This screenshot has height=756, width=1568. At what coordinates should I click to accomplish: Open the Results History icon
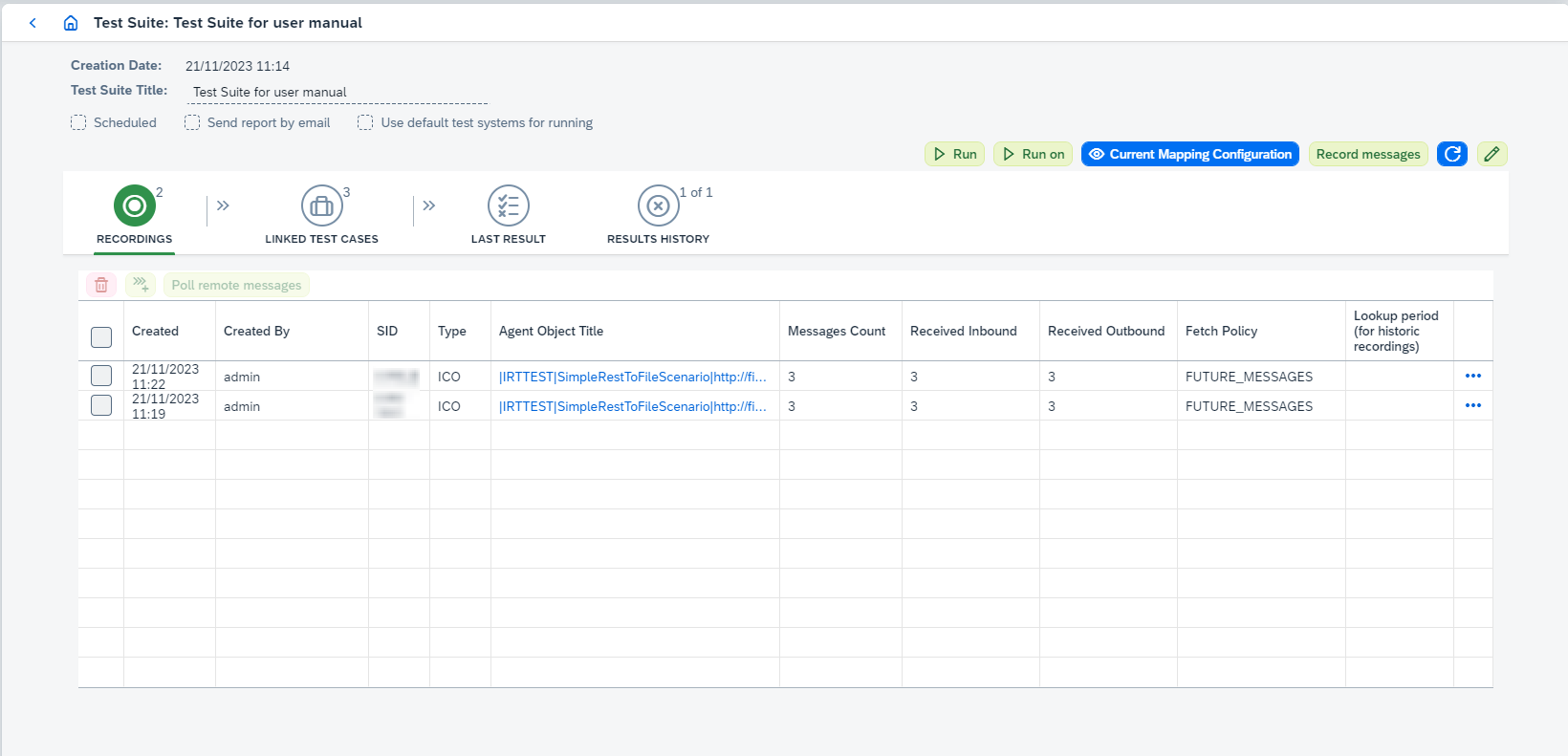(x=659, y=205)
